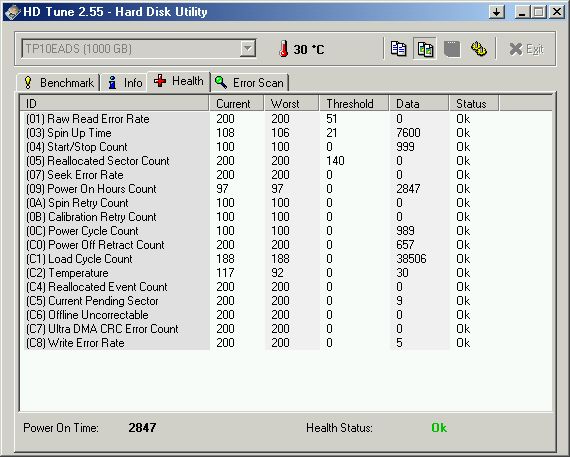Click the copy screenshot toolbar icon
This screenshot has width=570, height=457.
[x=425, y=49]
